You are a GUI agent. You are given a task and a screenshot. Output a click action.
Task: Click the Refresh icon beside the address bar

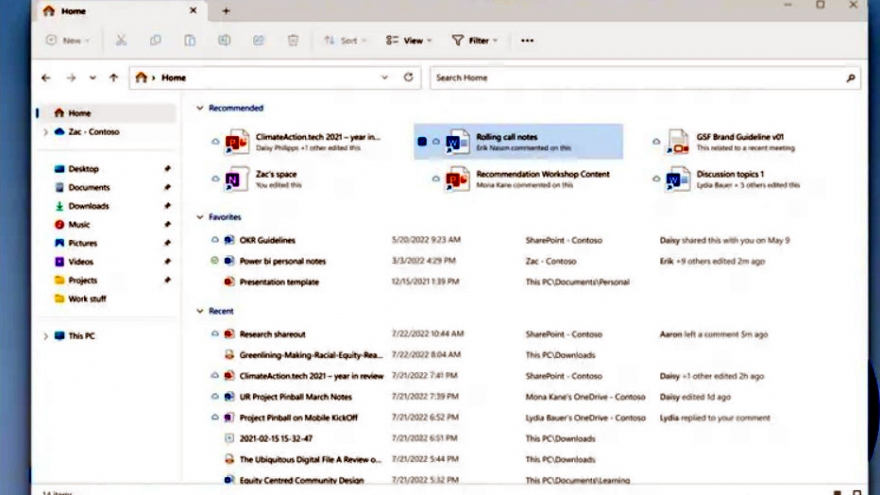pyautogui.click(x=408, y=77)
